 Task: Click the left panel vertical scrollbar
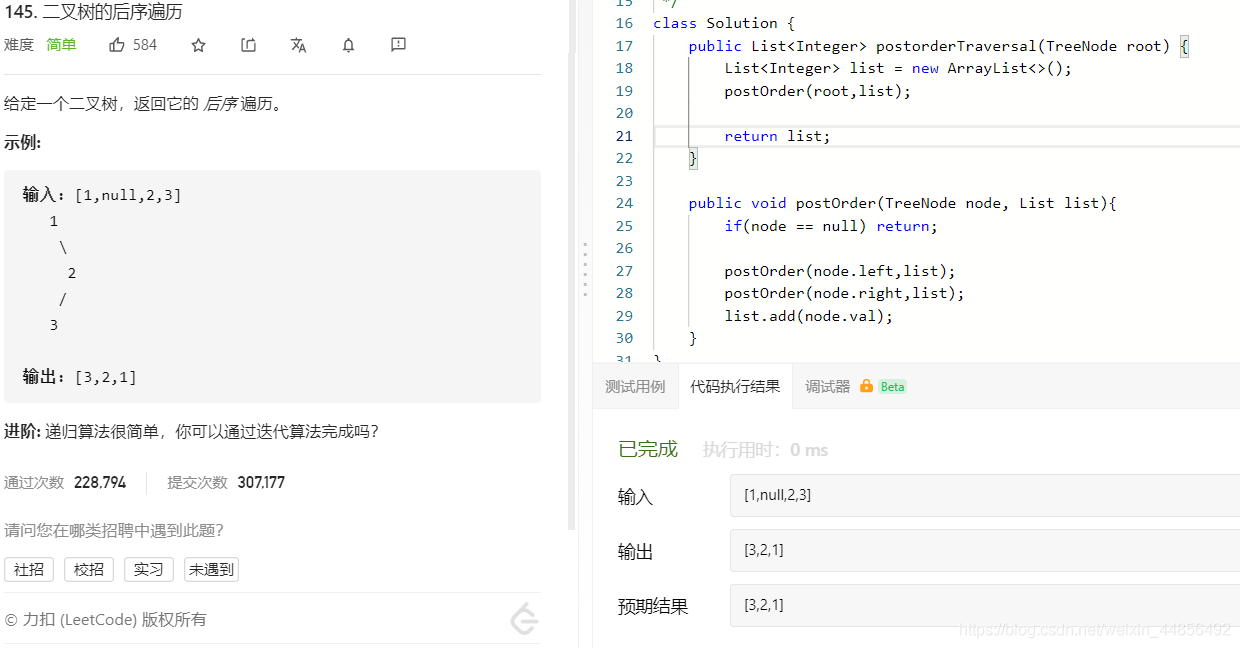coord(572,265)
